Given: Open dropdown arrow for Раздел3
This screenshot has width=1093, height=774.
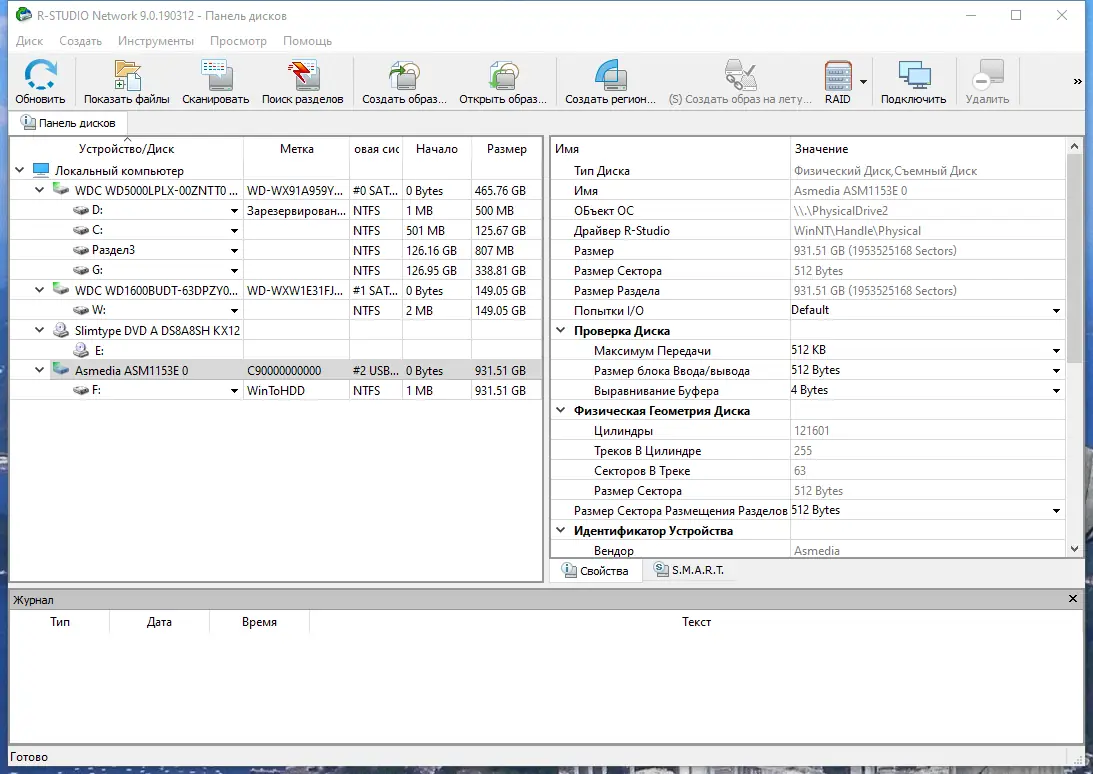Looking at the screenshot, I should pos(234,250).
